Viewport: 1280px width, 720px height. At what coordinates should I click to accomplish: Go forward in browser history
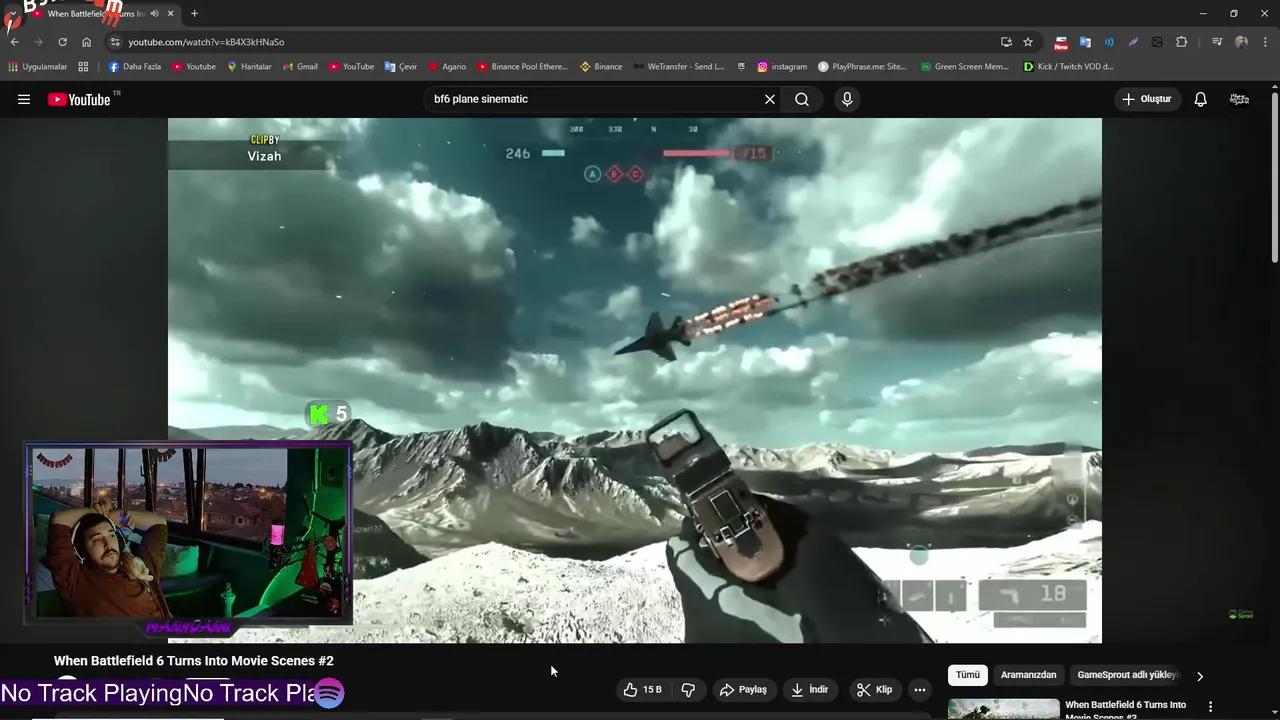click(39, 42)
